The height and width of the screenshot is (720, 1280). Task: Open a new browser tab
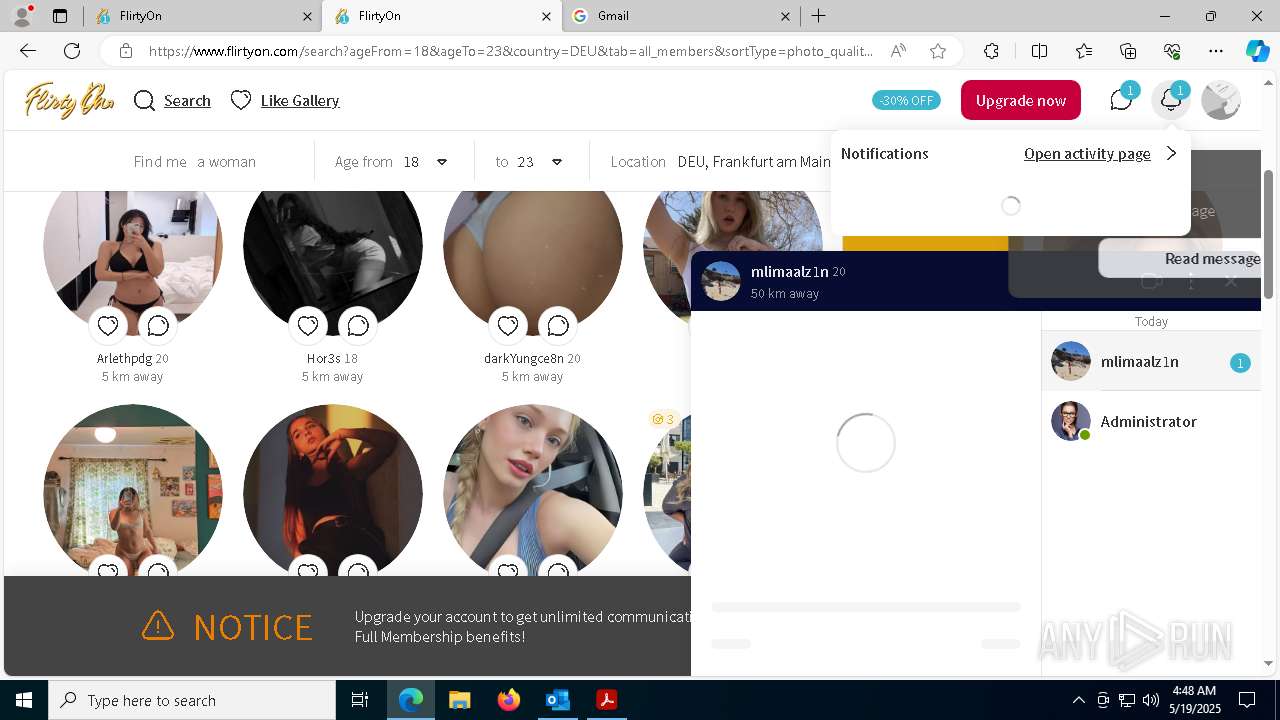(x=818, y=16)
